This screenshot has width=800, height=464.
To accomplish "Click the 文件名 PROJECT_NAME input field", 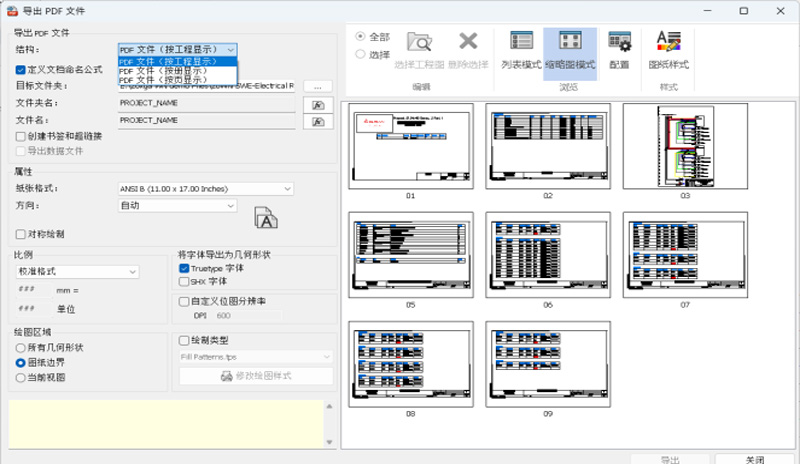I will coord(205,120).
